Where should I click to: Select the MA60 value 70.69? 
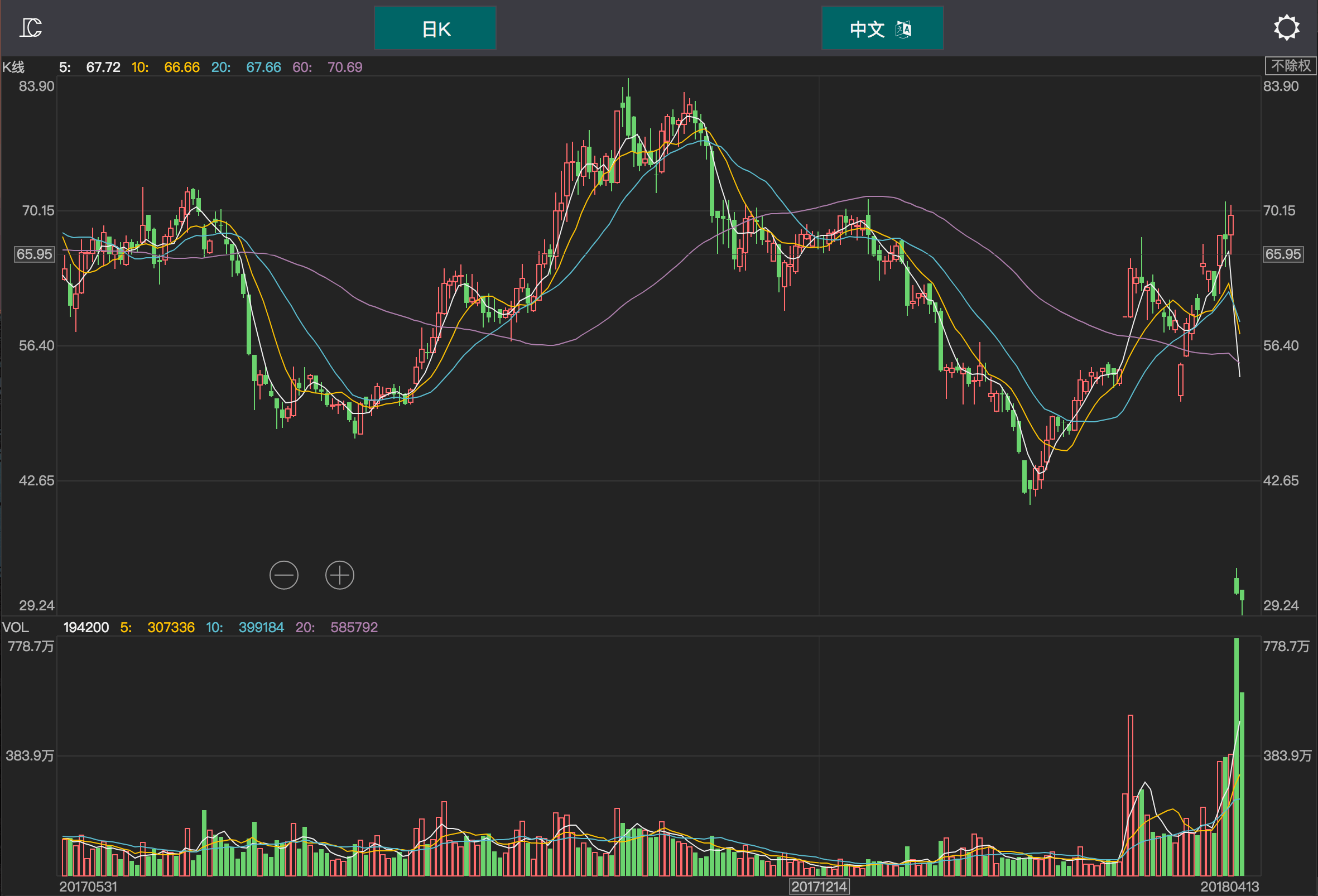tap(344, 68)
